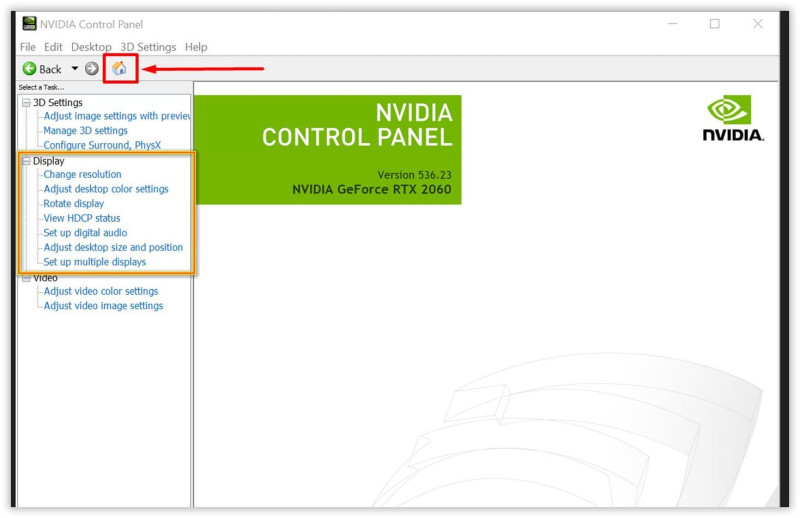Screen dimensions: 800x518
Task: Select Adjust desktop size and position
Action: point(113,248)
